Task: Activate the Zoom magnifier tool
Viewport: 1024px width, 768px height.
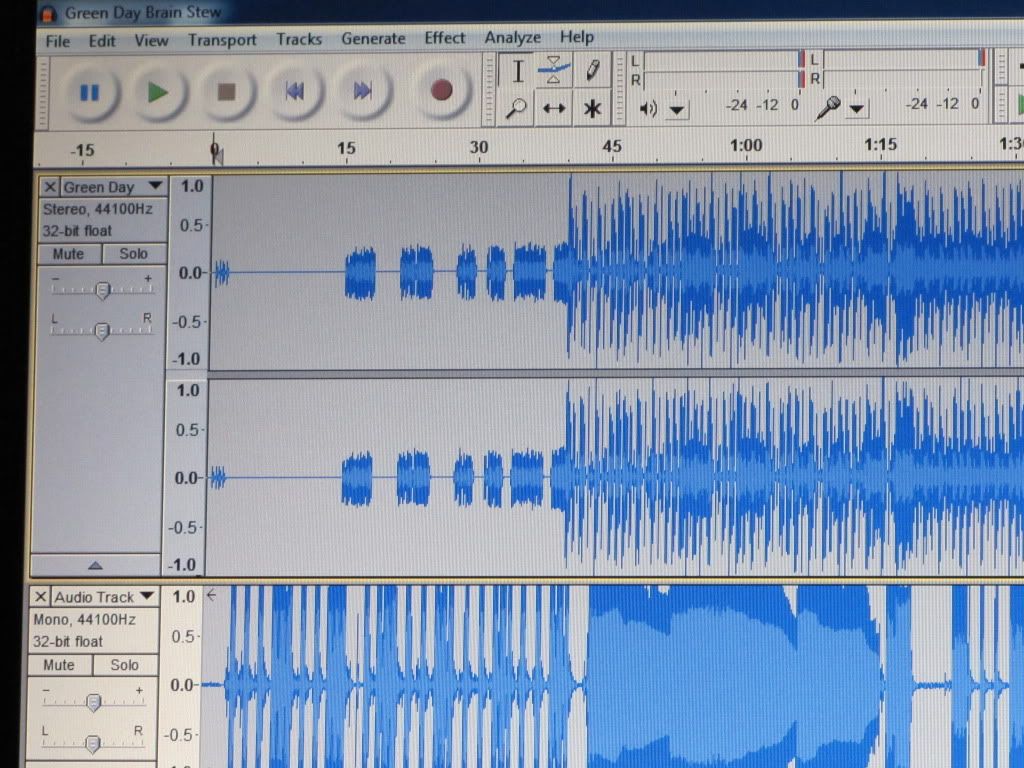Action: click(x=517, y=108)
